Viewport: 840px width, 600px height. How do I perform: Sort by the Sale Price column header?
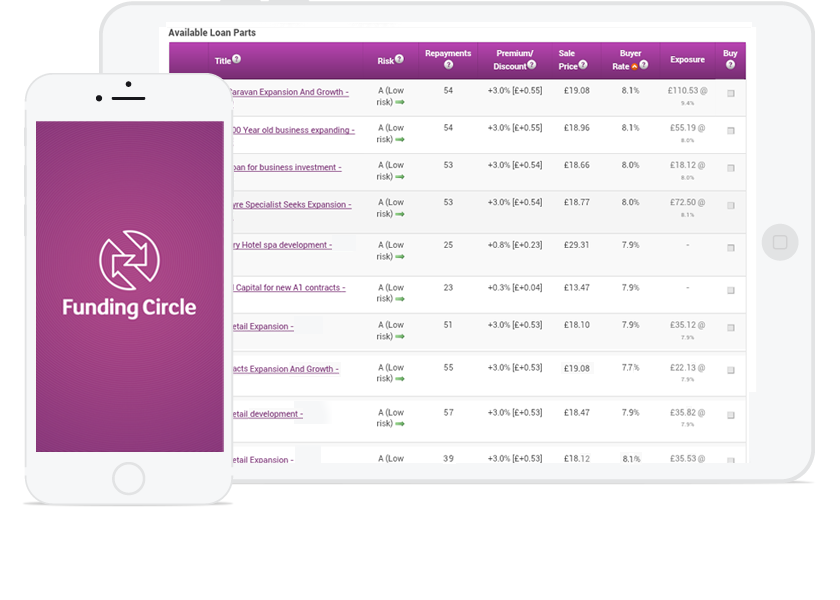[x=568, y=59]
